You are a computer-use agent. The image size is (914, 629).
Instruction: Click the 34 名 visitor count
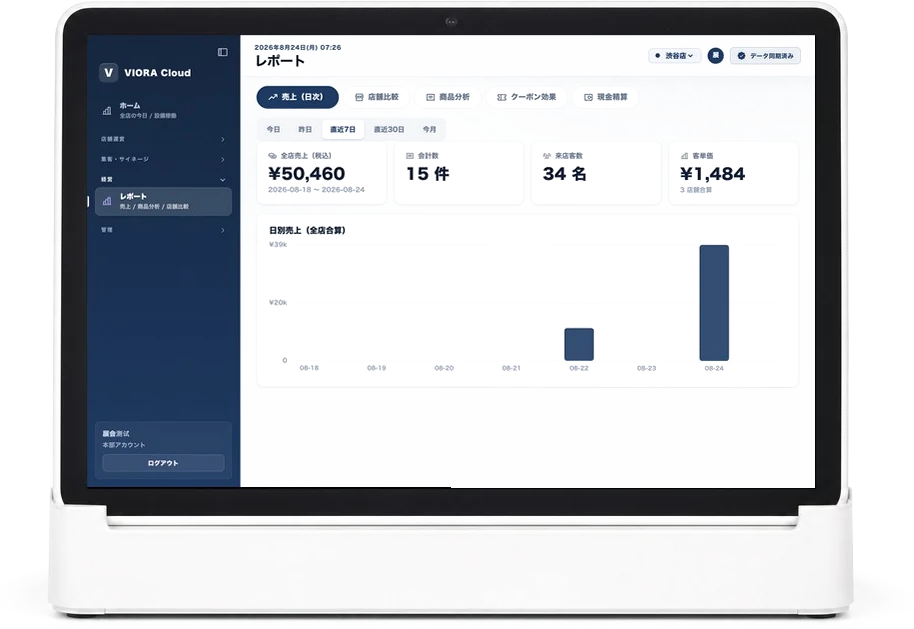click(564, 174)
